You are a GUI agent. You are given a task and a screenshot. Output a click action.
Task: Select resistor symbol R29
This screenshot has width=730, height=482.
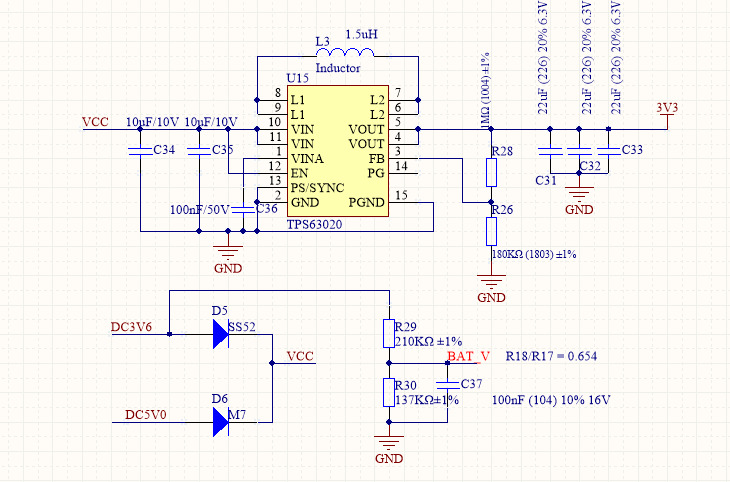coord(389,333)
